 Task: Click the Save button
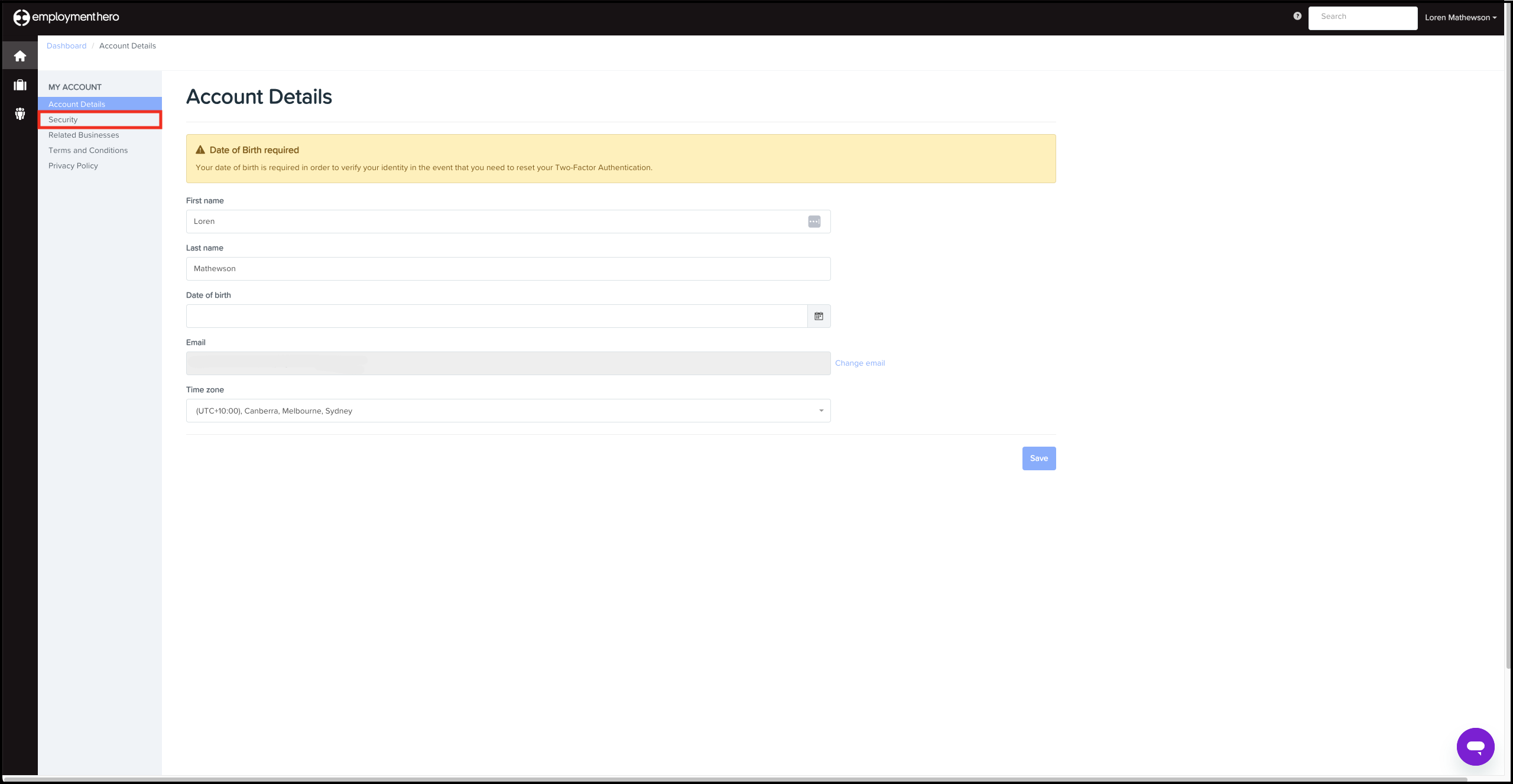[x=1038, y=458]
